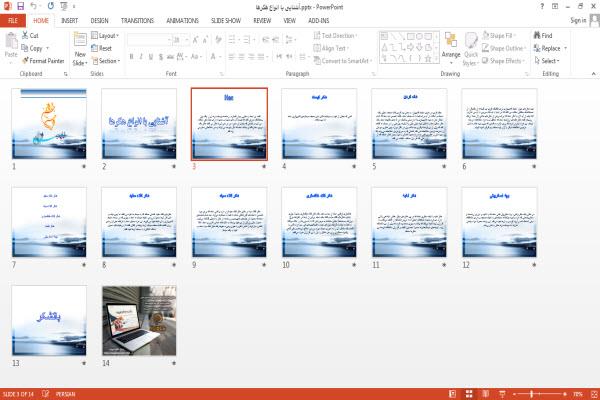Collapse the ribbon with the arrow
The height and width of the screenshot is (400, 600).
coord(593,73)
